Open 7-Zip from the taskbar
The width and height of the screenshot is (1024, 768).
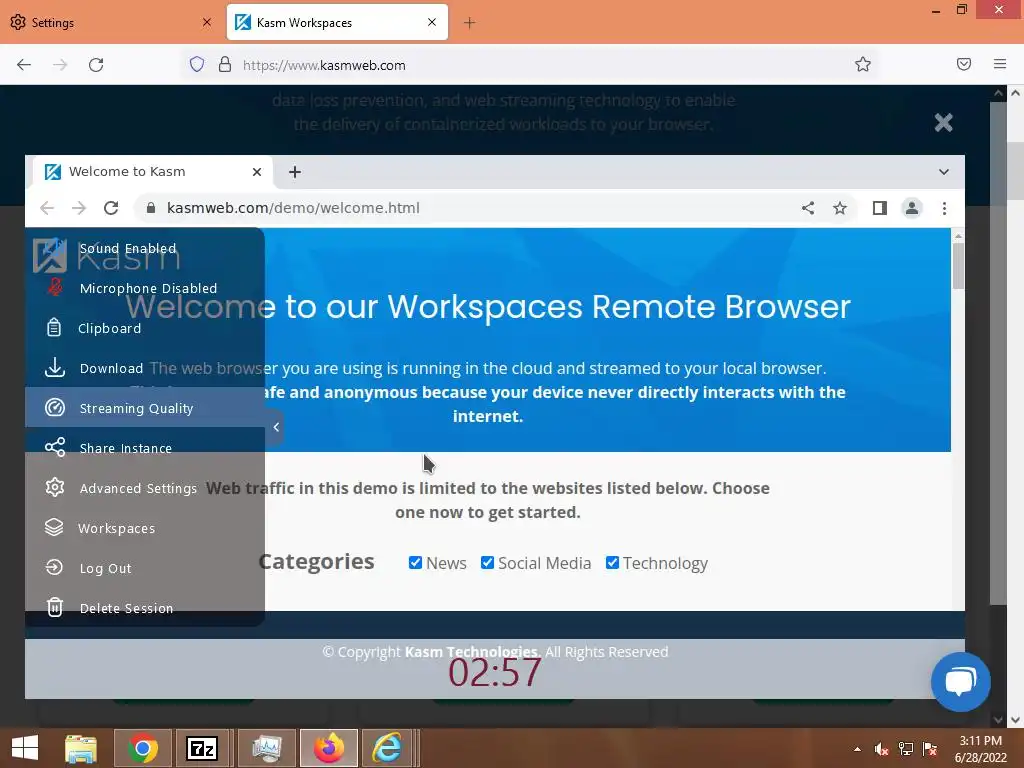[x=202, y=748]
